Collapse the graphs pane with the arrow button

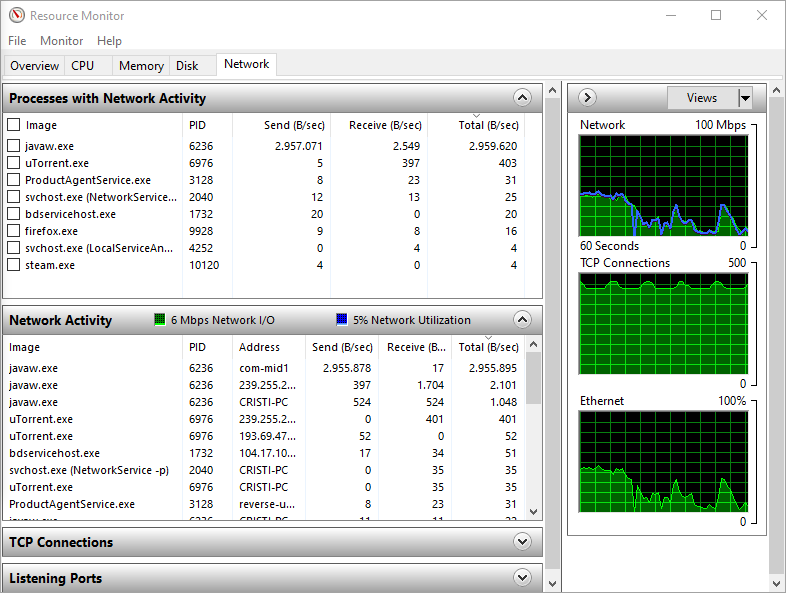coord(587,97)
